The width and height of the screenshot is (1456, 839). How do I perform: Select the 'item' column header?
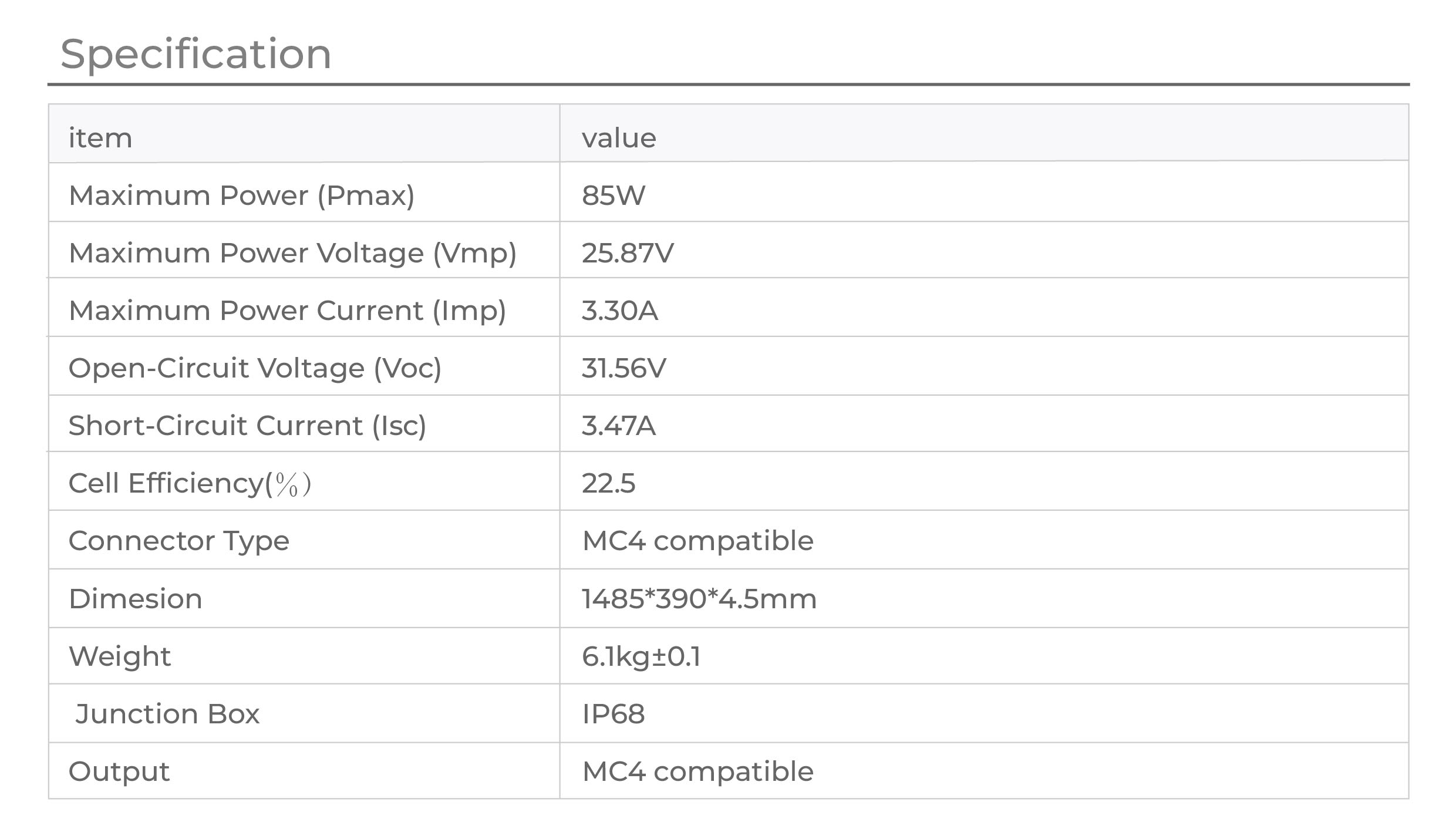click(x=100, y=139)
